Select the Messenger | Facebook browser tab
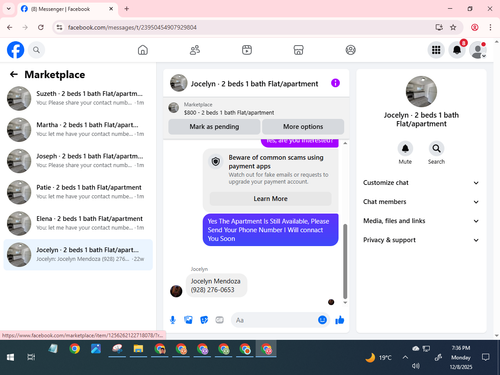 pyautogui.click(x=67, y=9)
